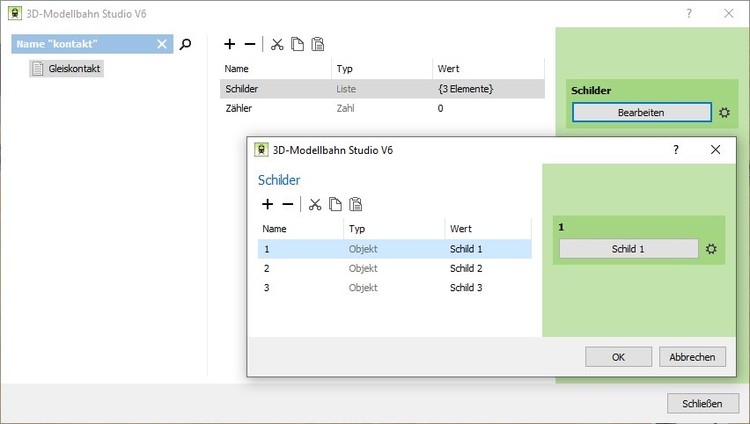Close the Schilder dialog with X

coord(716,150)
